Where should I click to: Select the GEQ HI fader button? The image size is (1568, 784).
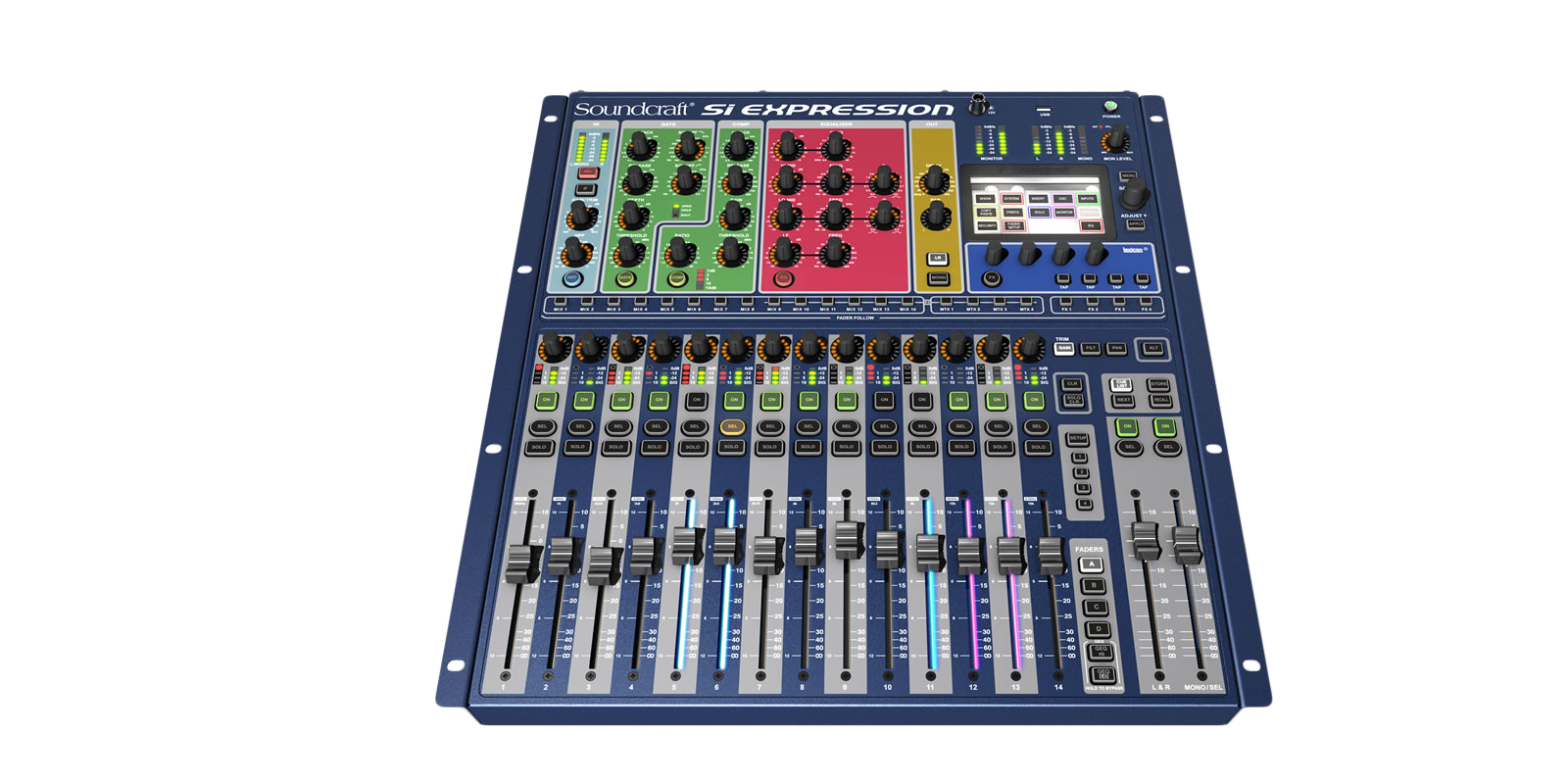coord(1101,652)
